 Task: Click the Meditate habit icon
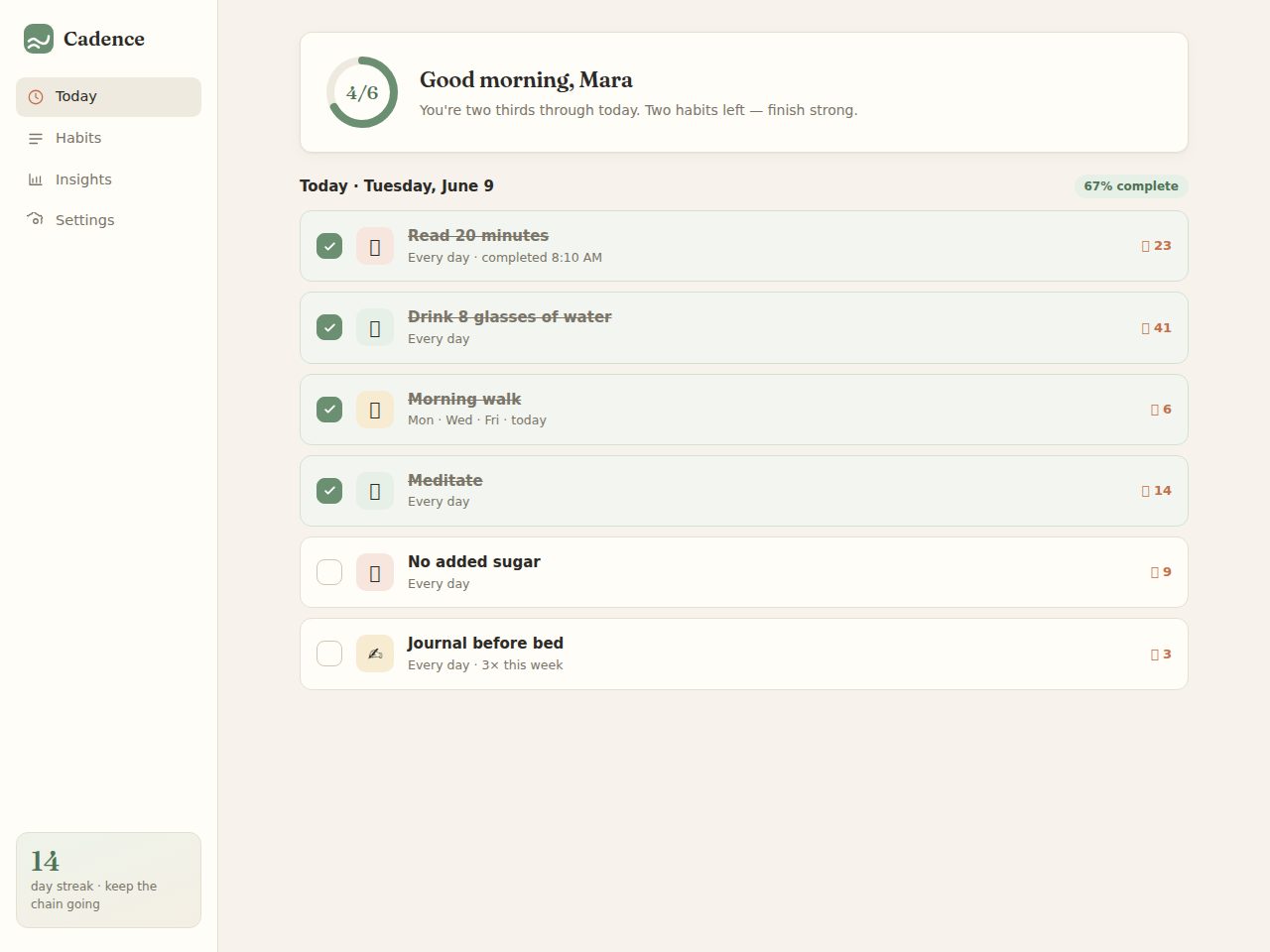375,491
